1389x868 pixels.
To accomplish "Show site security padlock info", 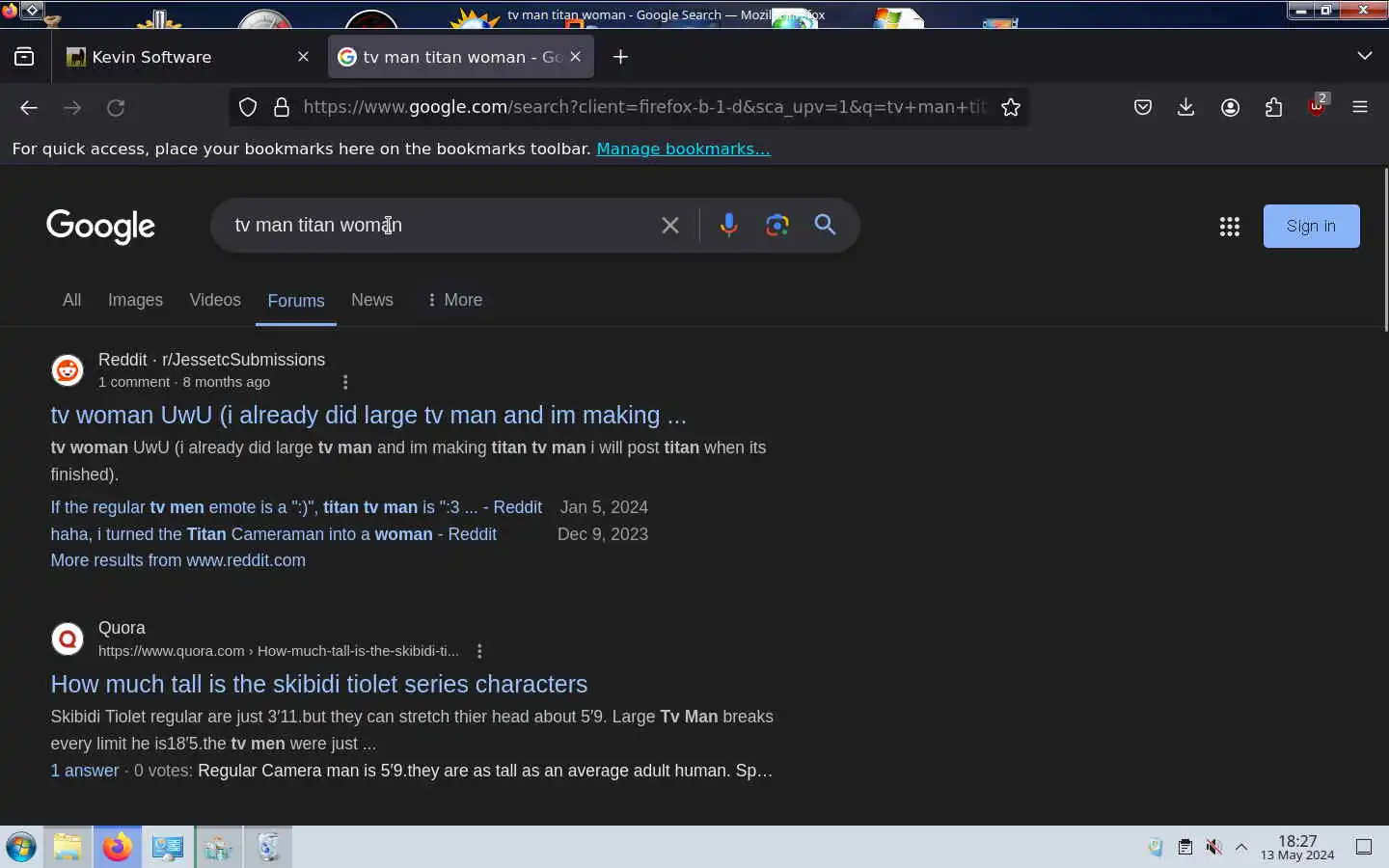I will [282, 107].
